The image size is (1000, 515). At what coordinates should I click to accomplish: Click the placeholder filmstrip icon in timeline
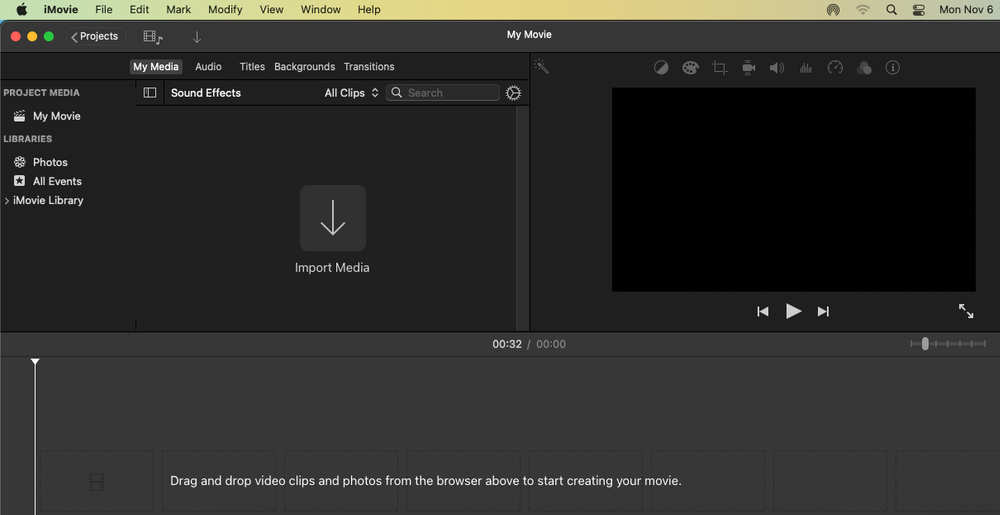[96, 481]
